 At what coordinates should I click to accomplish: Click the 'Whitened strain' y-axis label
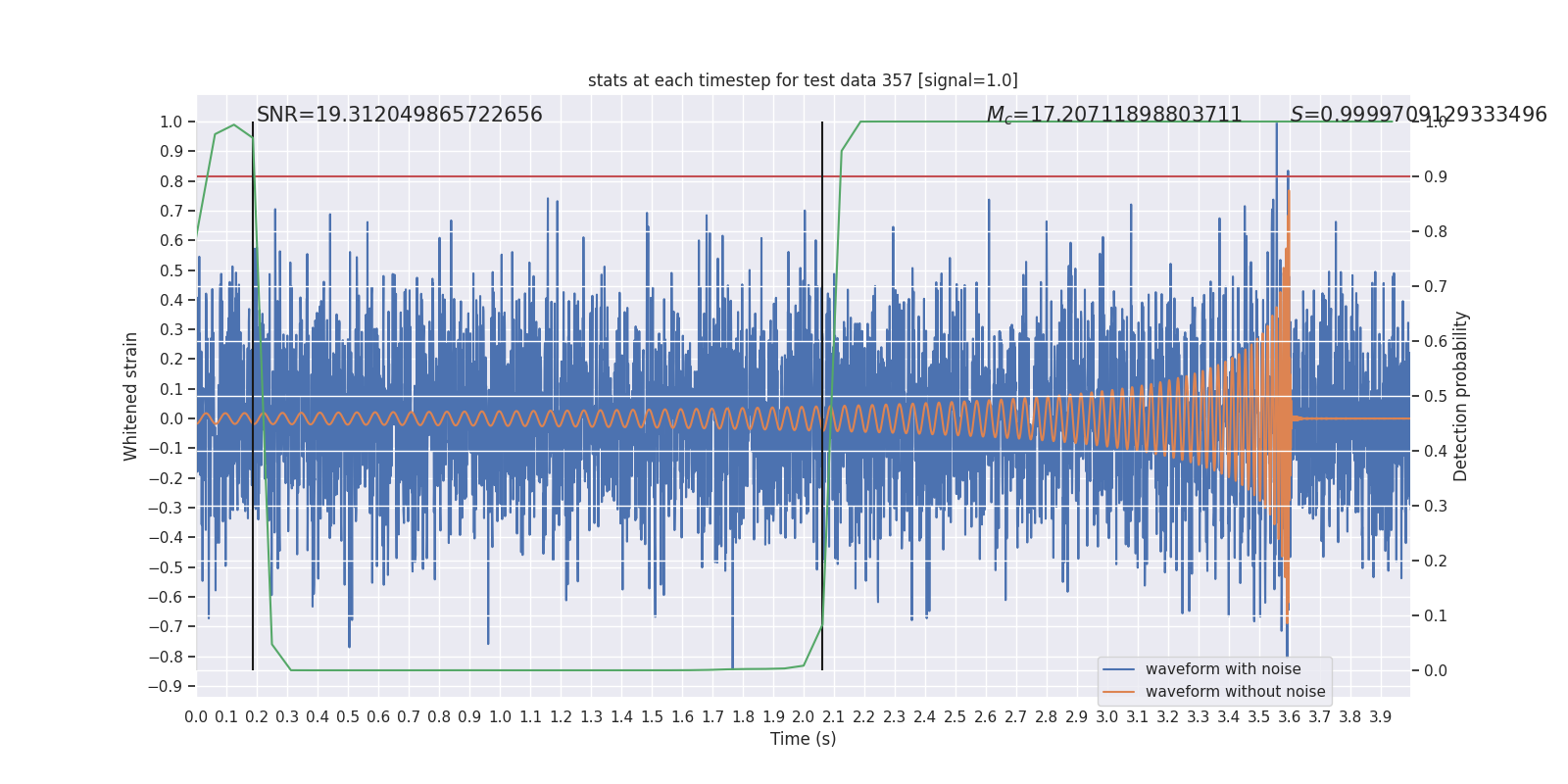coord(131,396)
